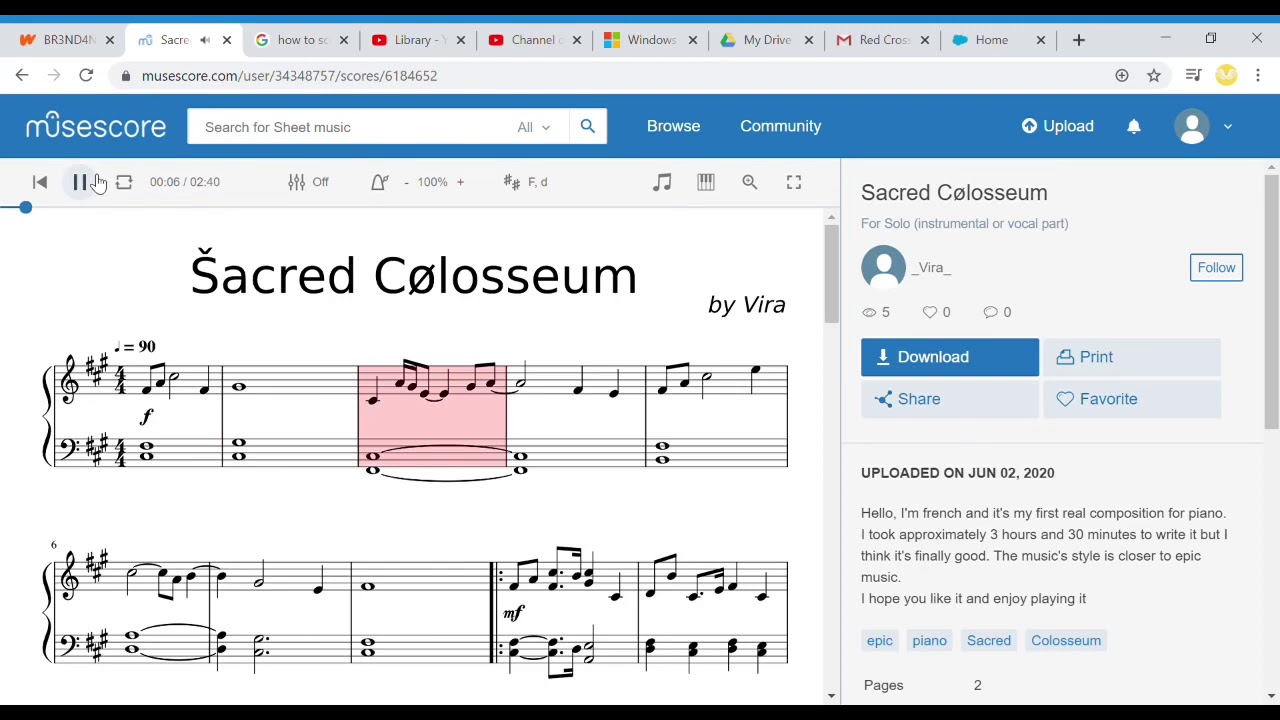Click the comments count icon
This screenshot has height=720, width=1280.
990,312
